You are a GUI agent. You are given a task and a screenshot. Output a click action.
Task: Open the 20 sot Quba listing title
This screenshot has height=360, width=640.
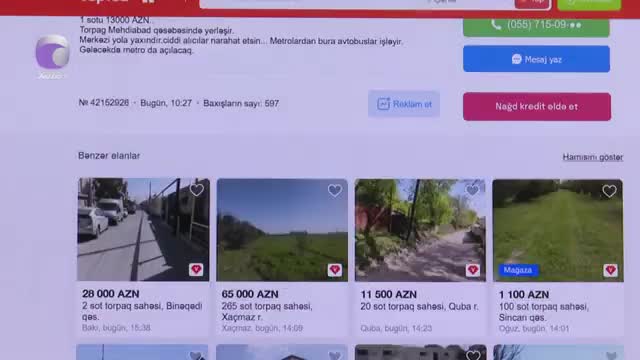(419, 307)
